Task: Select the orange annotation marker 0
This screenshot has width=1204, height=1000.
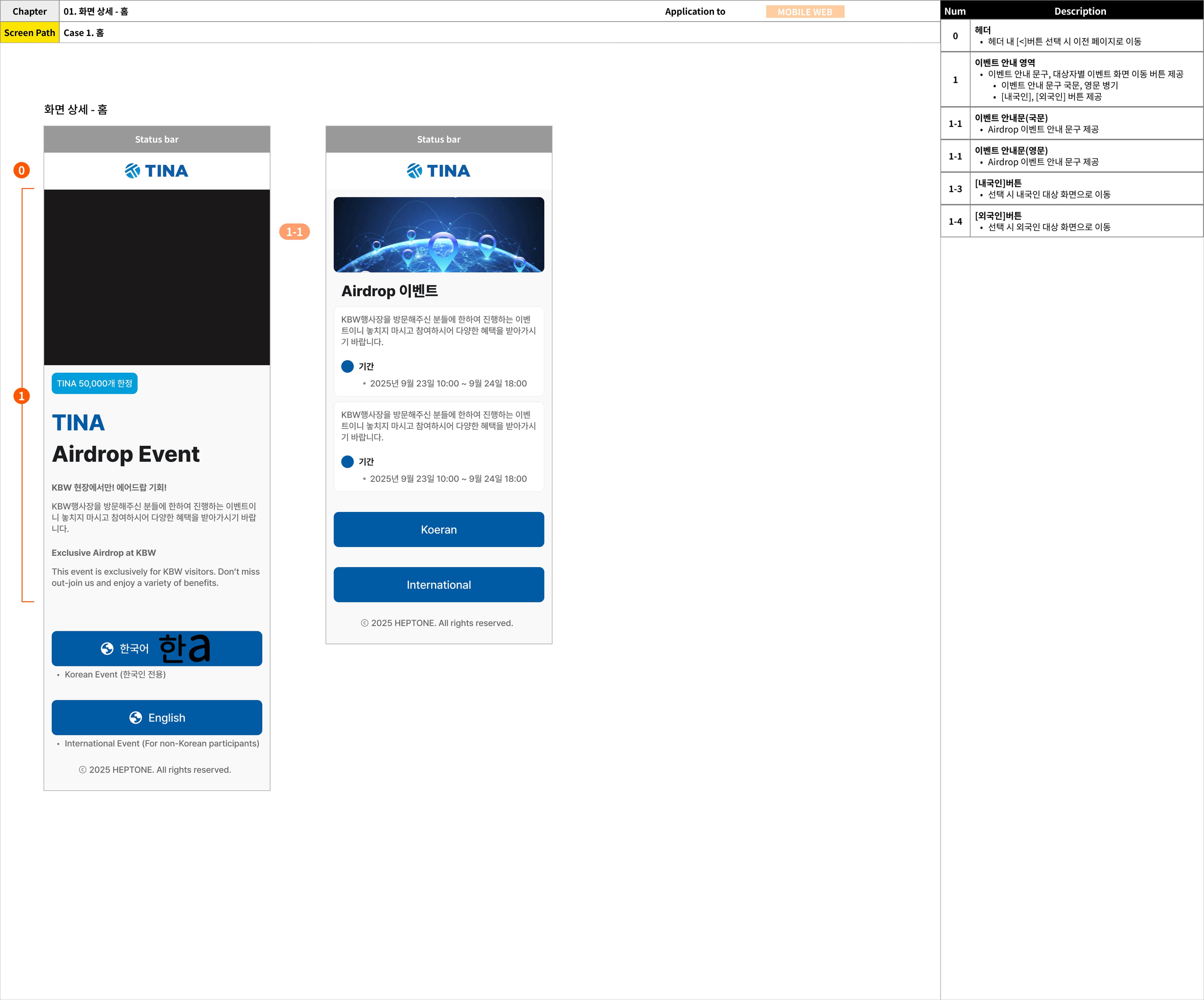Action: tap(22, 170)
